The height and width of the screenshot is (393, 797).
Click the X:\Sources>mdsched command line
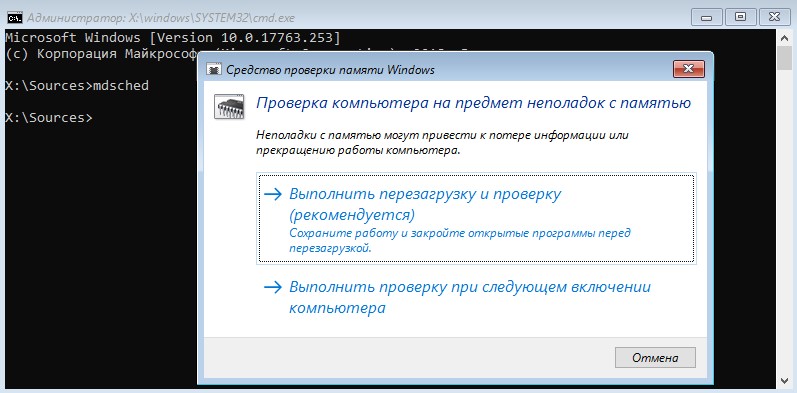[x=77, y=85]
